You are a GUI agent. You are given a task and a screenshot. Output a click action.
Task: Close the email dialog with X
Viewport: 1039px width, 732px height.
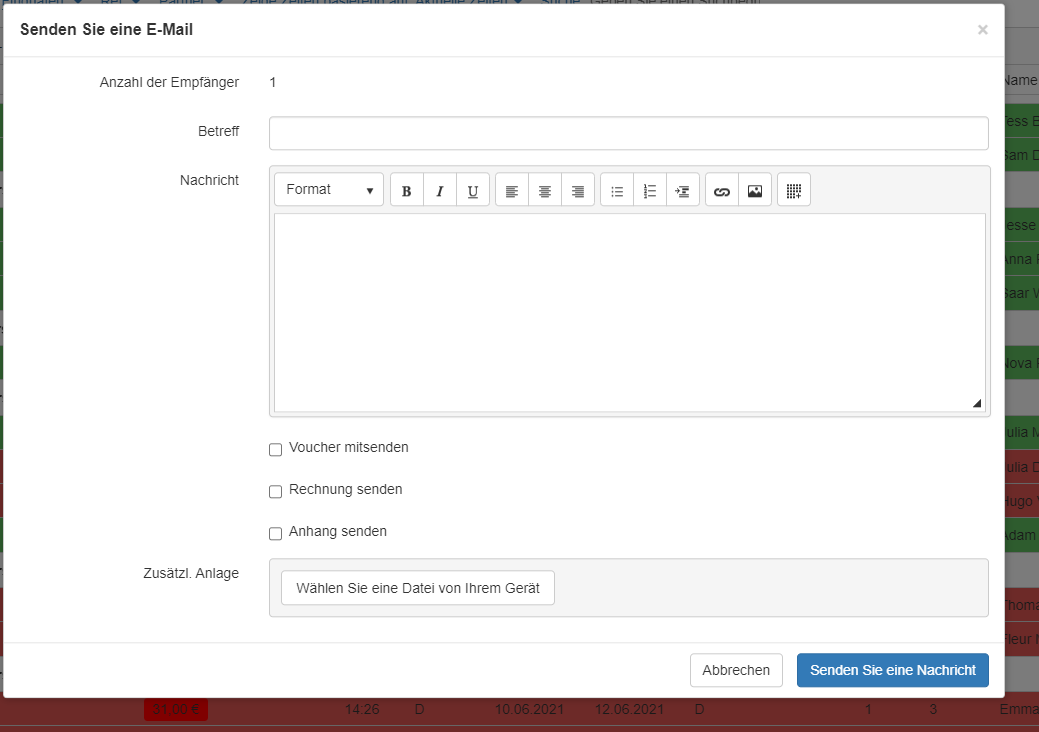point(983,30)
